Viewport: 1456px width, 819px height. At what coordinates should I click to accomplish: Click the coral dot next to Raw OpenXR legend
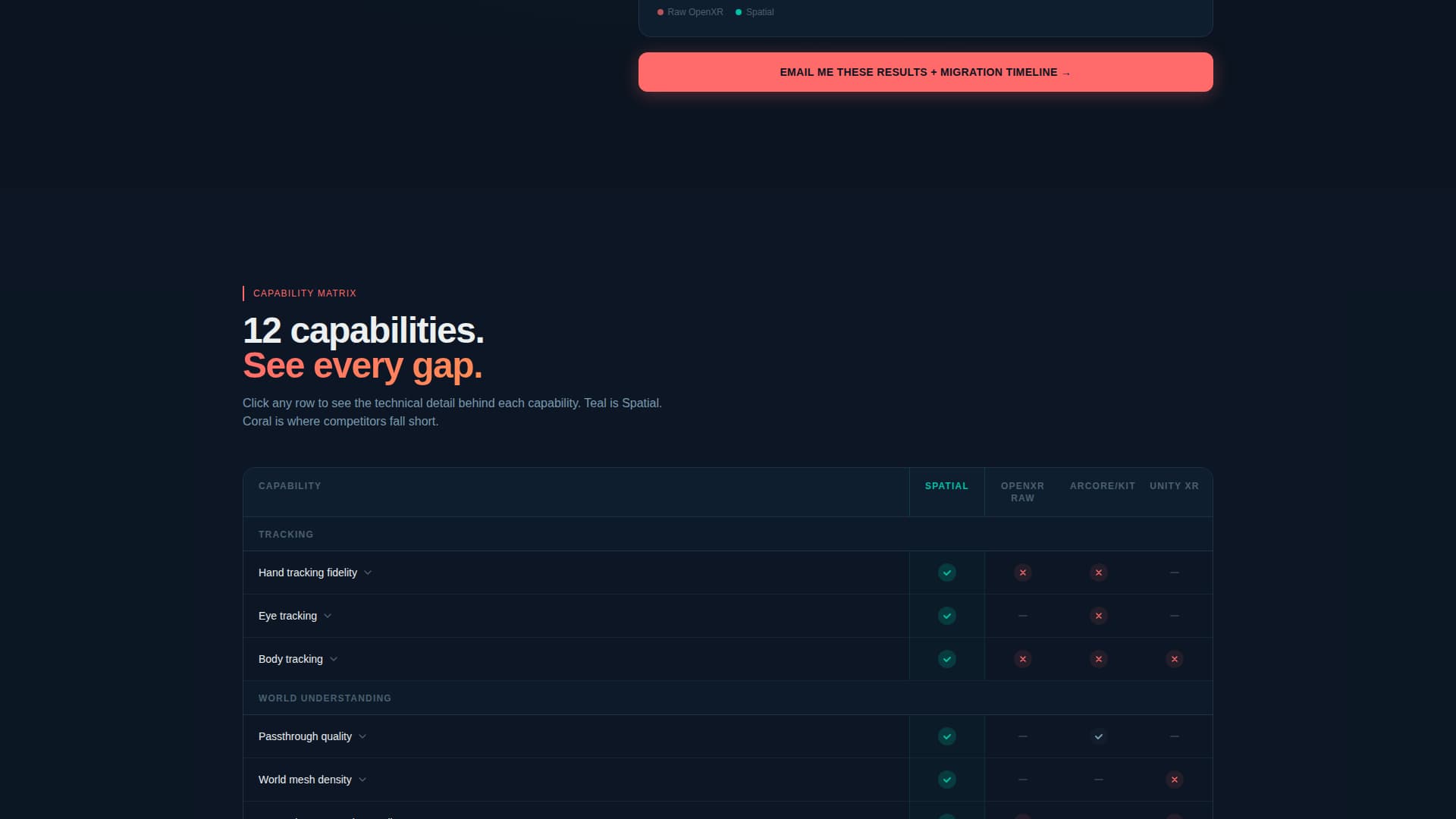point(659,11)
